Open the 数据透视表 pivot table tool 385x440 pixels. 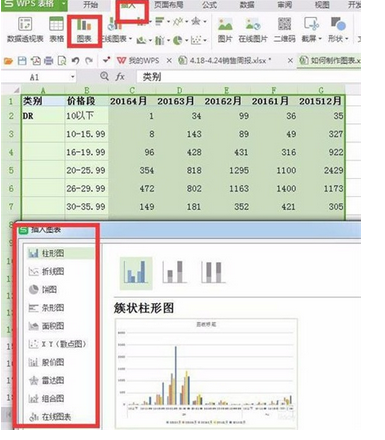pyautogui.click(x=25, y=30)
